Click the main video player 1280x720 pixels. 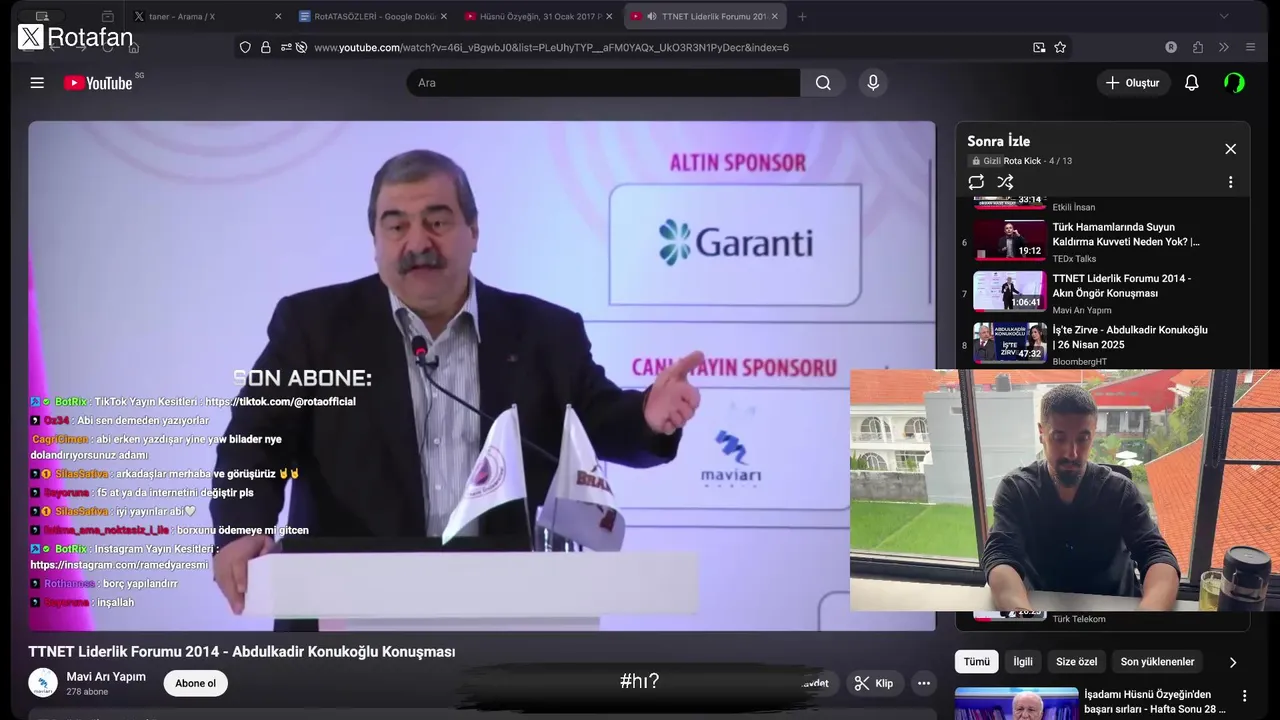pos(482,376)
